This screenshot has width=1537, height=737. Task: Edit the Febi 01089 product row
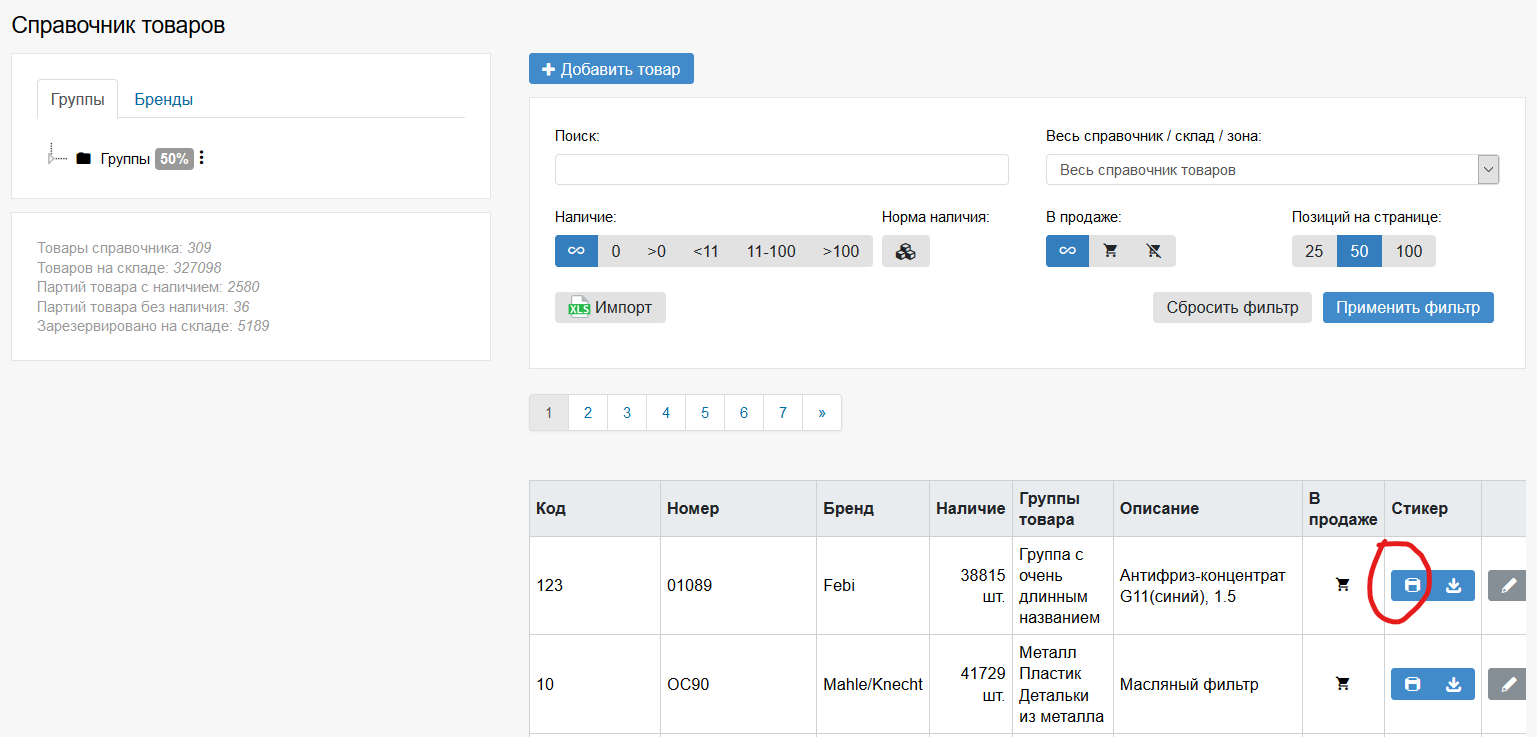[x=1508, y=586]
